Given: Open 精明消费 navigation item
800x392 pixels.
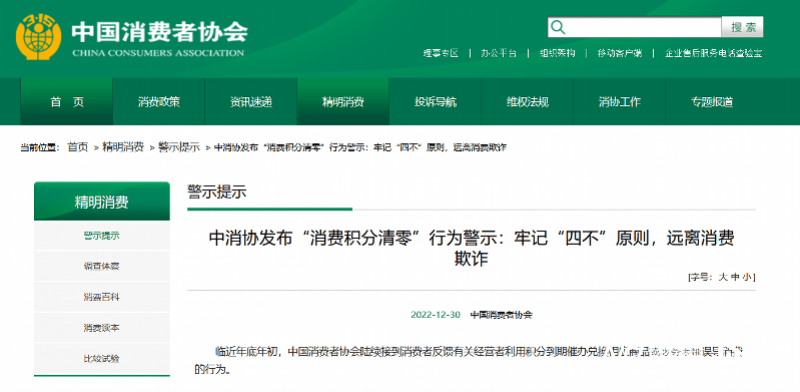Looking at the screenshot, I should 343,102.
